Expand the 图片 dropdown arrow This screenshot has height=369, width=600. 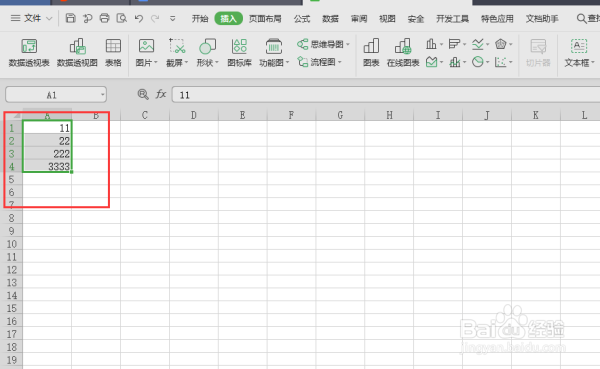tap(156, 62)
